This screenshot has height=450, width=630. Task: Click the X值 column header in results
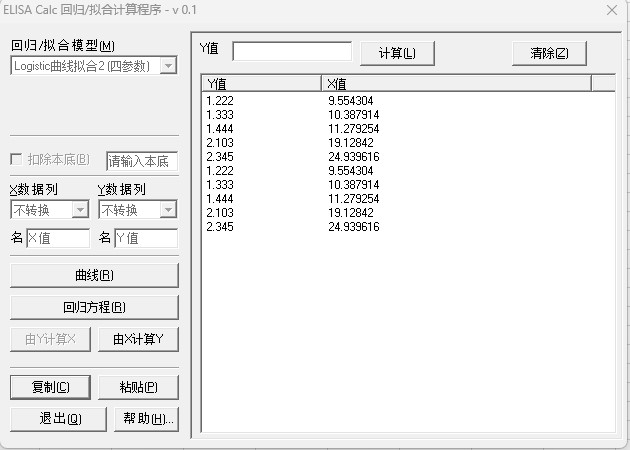click(x=455, y=83)
